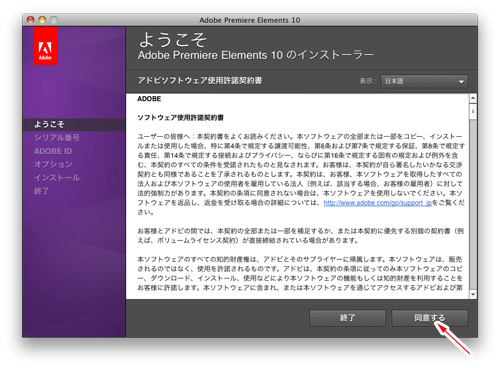This screenshot has height=368, width=500.
Task: Click the license scrollbar track below thumb
Action: (x=473, y=203)
